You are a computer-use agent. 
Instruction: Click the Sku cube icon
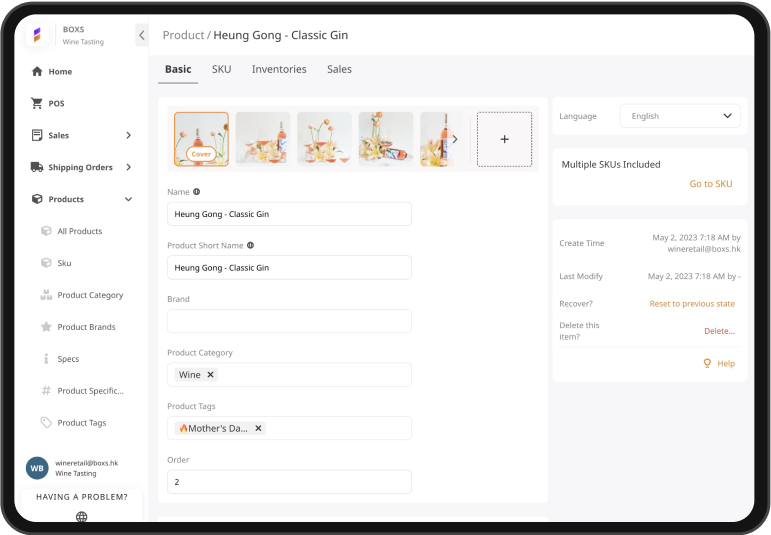tap(46, 263)
